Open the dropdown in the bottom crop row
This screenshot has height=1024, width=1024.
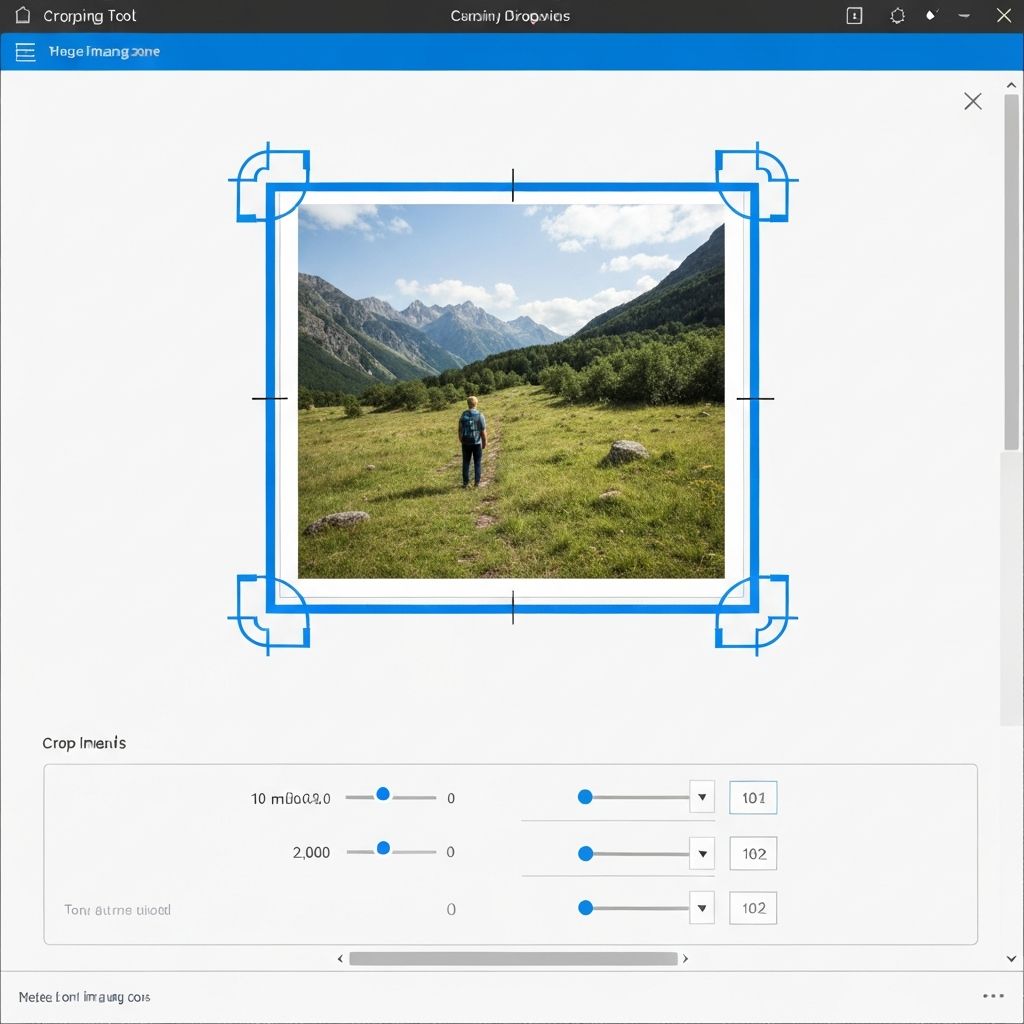pos(703,908)
